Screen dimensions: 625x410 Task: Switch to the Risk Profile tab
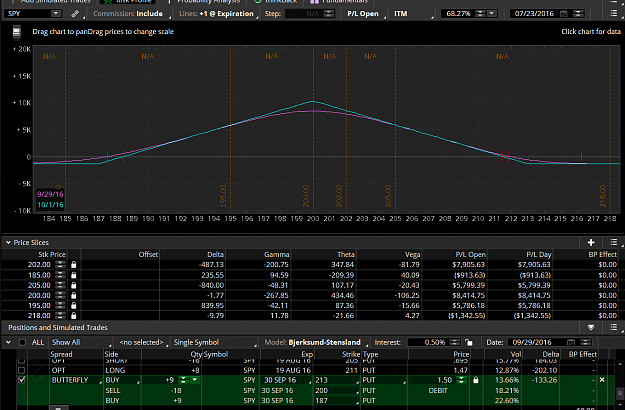[129, 2]
